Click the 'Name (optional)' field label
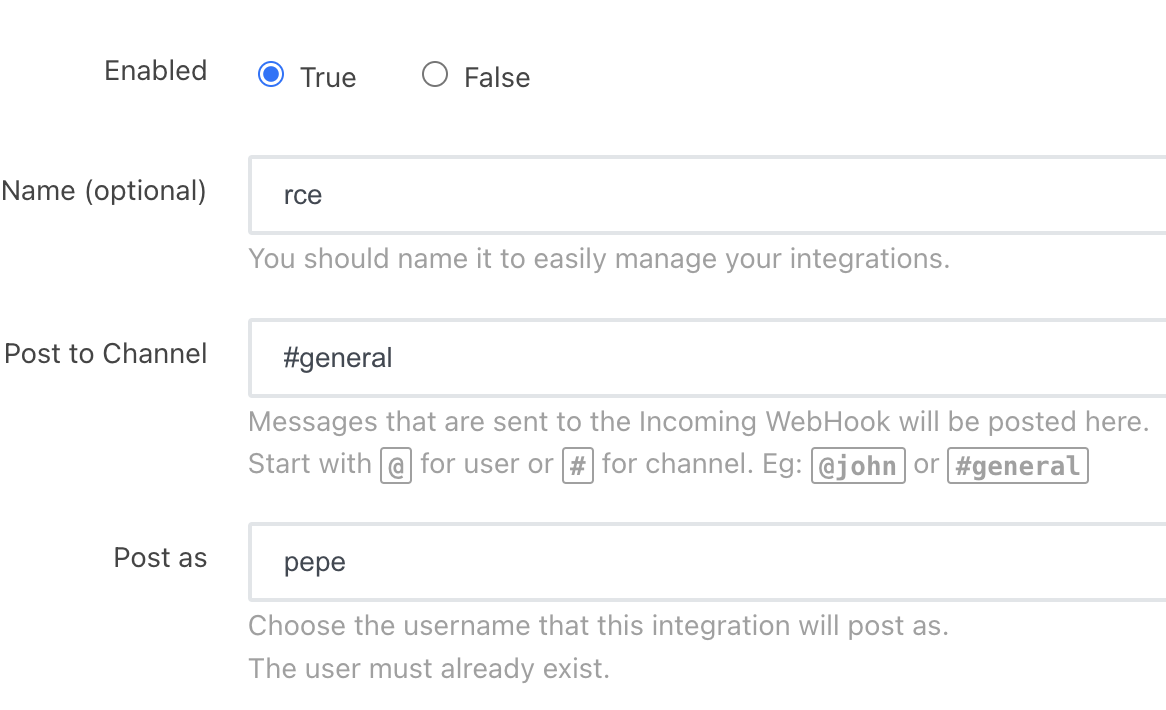1166x710 pixels. (104, 190)
